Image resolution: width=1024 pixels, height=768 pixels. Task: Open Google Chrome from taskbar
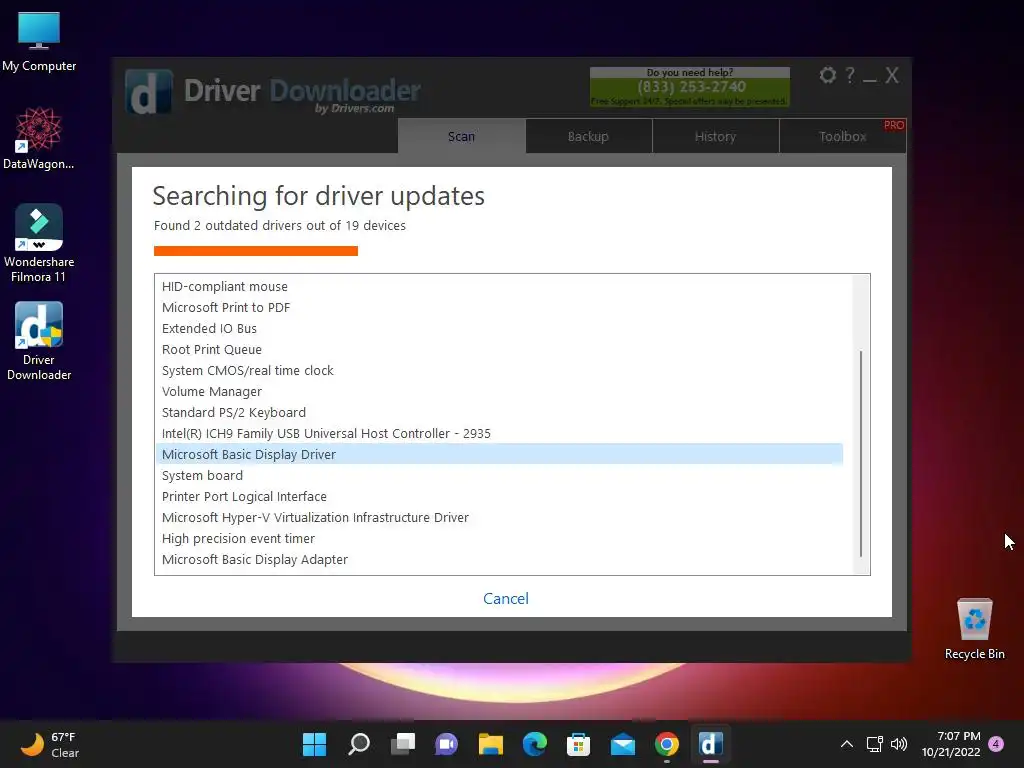[x=667, y=744]
